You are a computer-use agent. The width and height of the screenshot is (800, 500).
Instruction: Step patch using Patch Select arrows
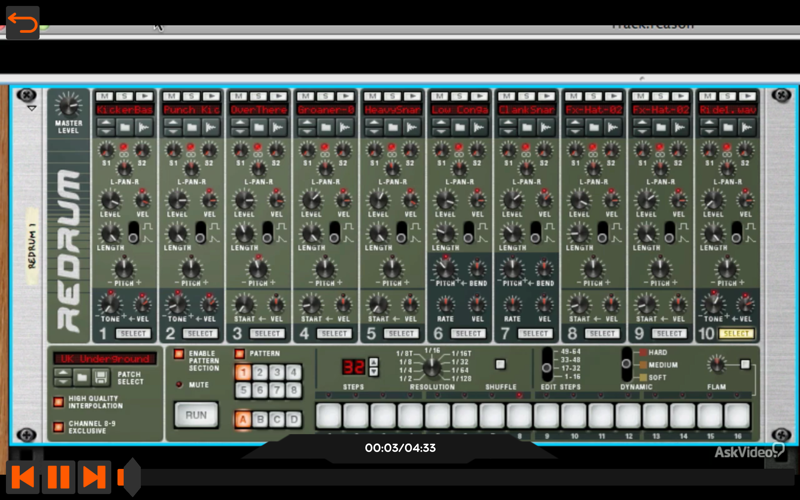tap(63, 378)
